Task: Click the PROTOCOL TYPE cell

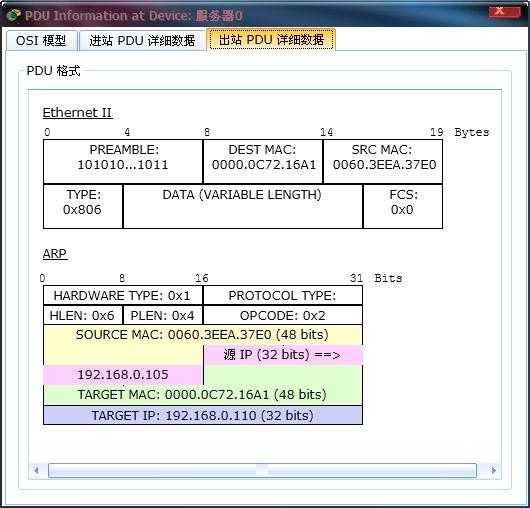Action: coord(283,295)
